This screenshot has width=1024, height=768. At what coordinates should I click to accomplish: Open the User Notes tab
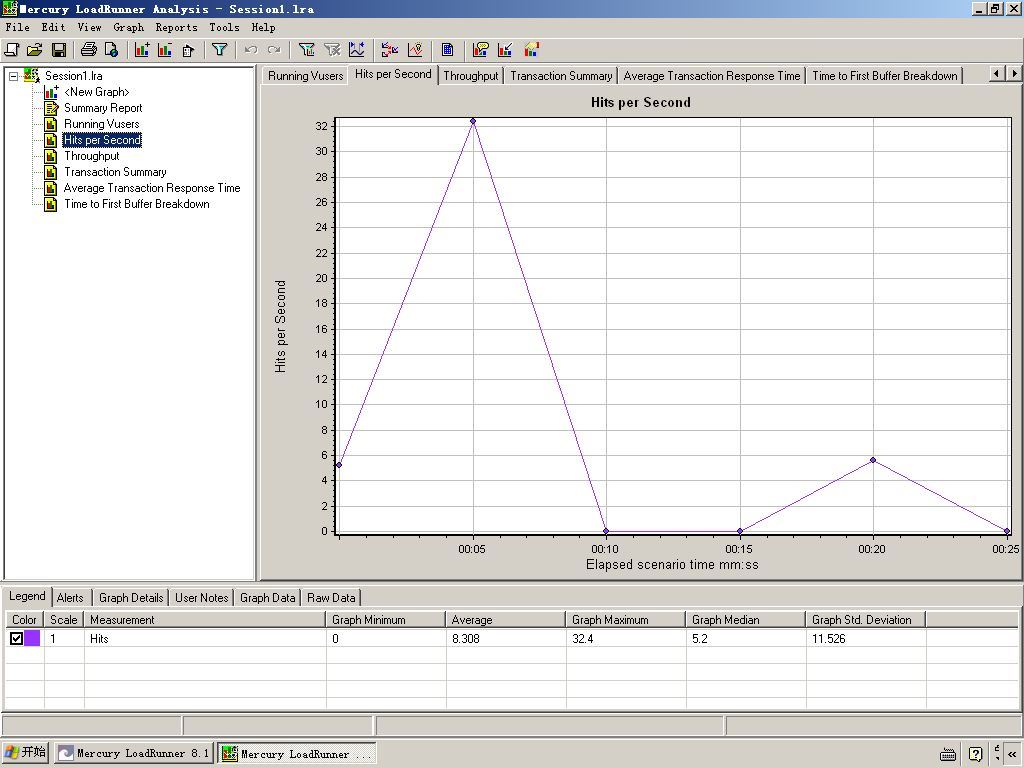coord(201,598)
